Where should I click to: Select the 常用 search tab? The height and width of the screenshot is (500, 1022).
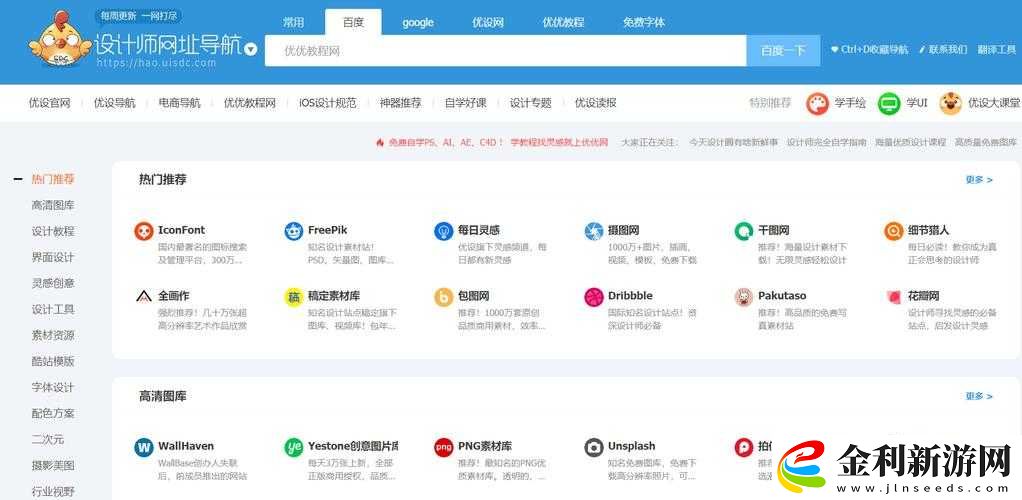293,22
